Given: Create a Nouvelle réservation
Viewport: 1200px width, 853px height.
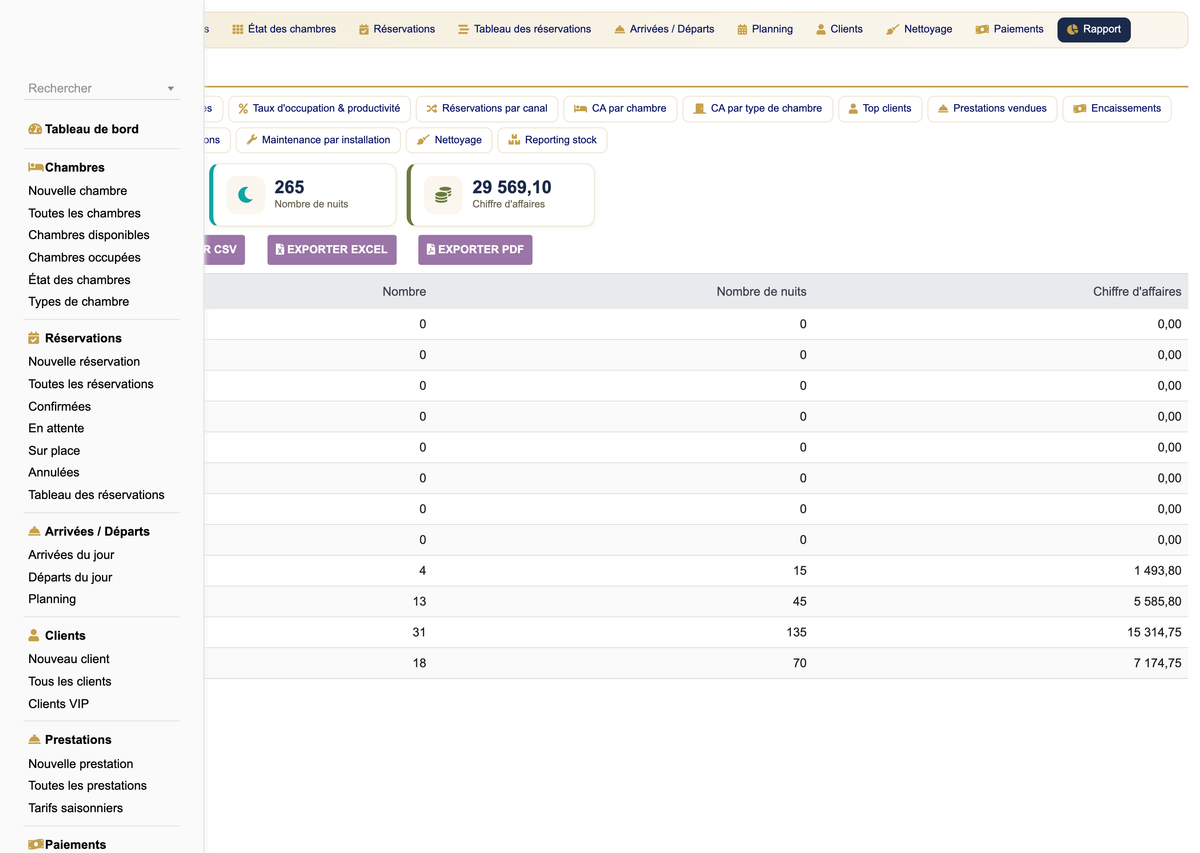Looking at the screenshot, I should coord(84,362).
